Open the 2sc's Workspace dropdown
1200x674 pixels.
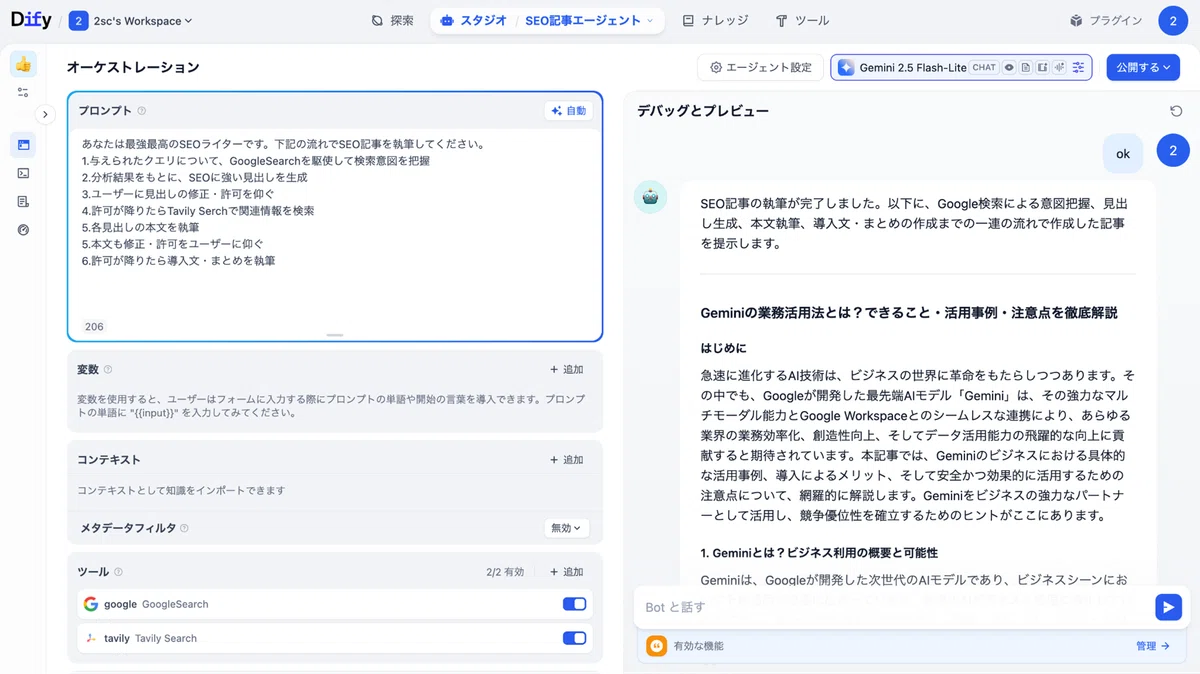(x=131, y=20)
